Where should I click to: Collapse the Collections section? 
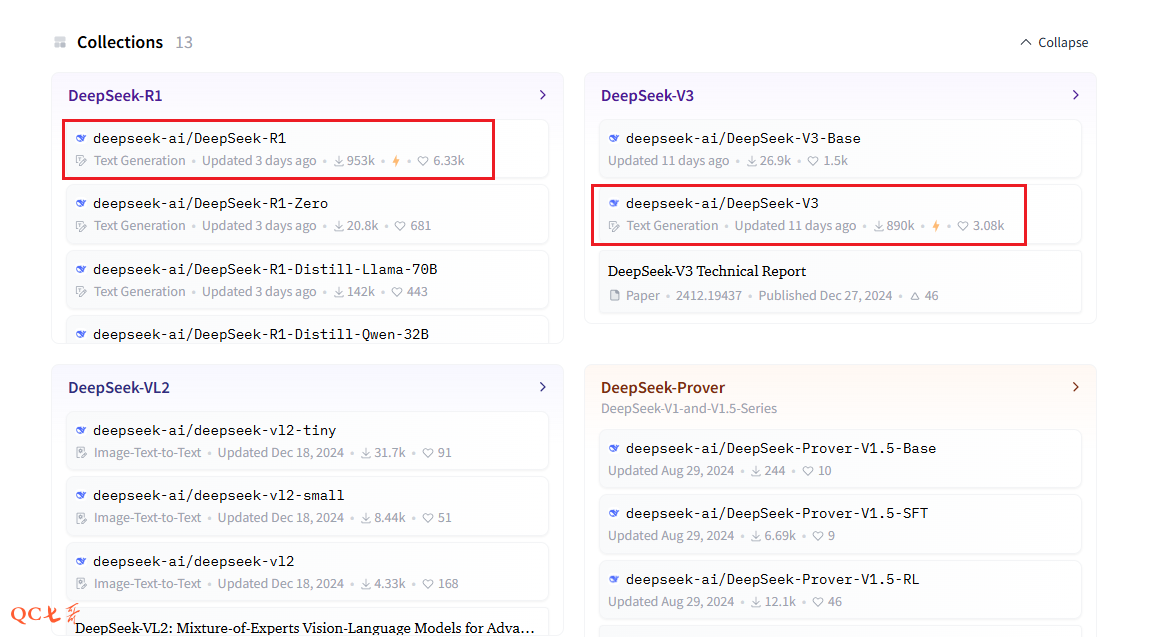(1054, 42)
